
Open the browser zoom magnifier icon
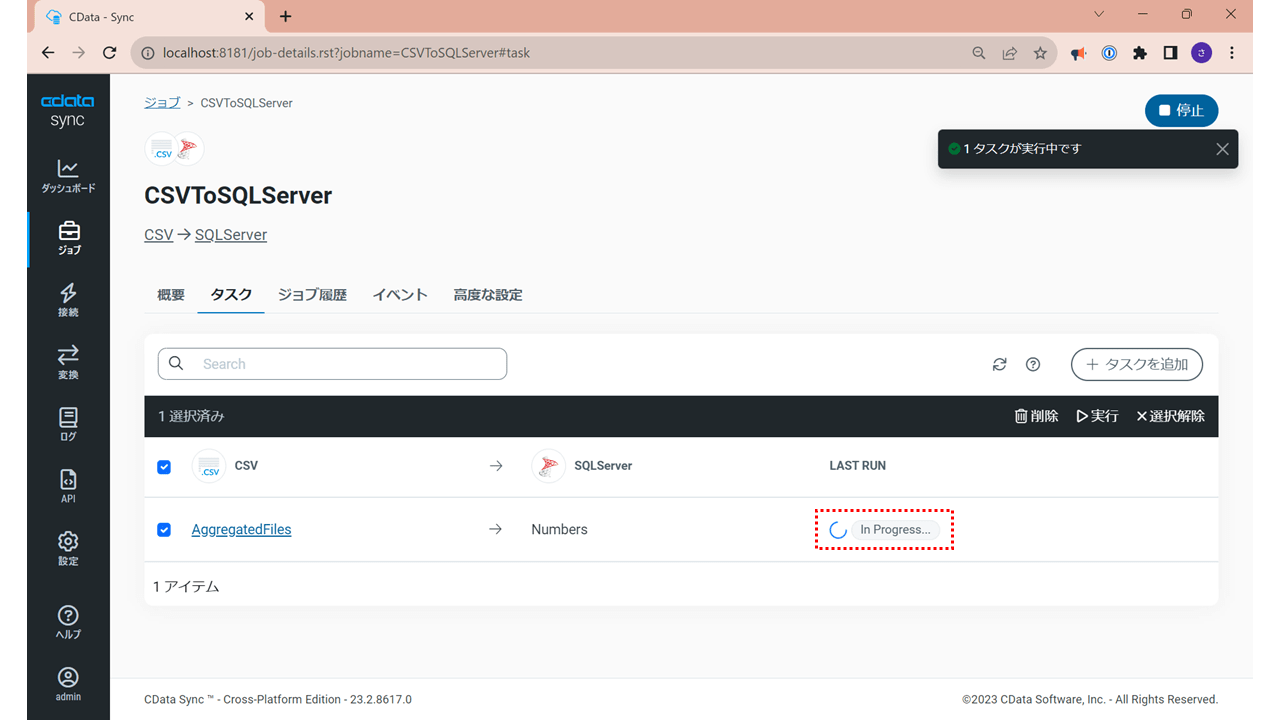click(979, 53)
